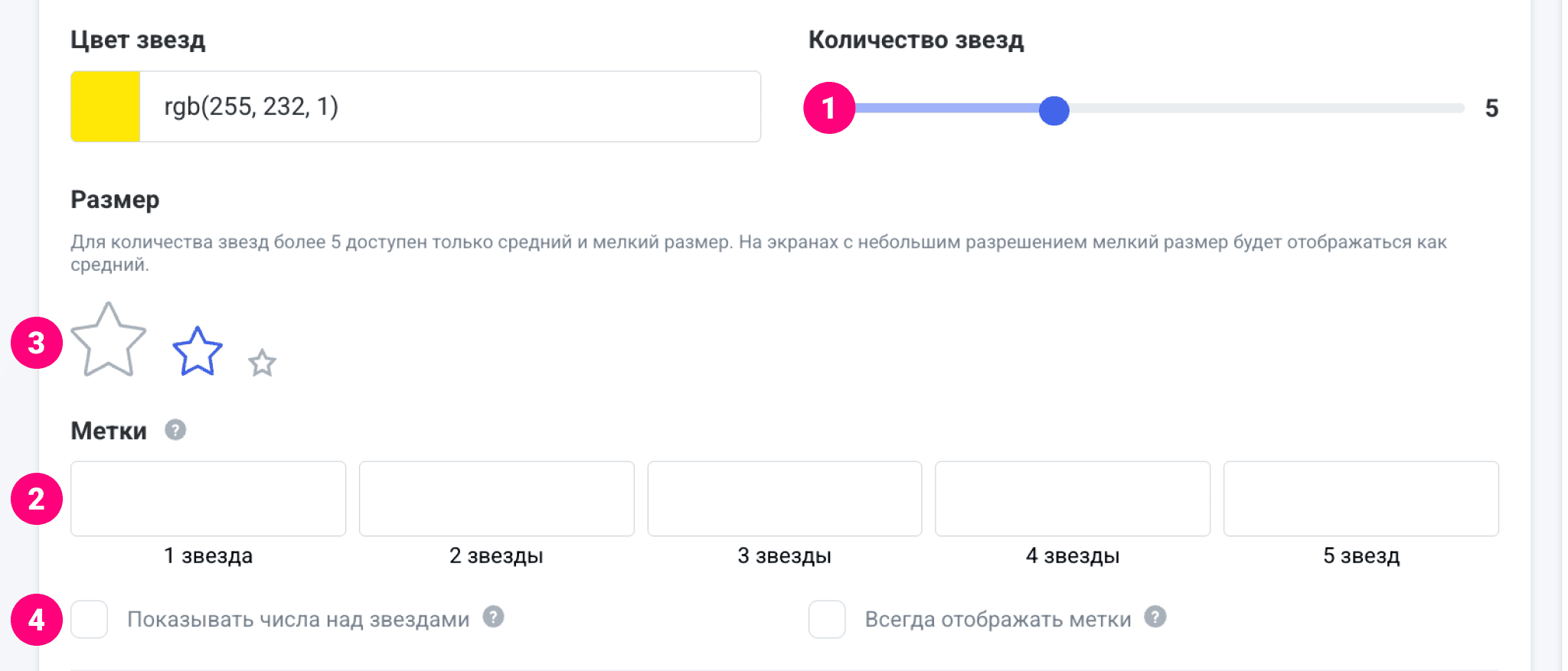The width and height of the screenshot is (1568, 671).
Task: Click label field for 4 звезды
Action: [x=1073, y=499]
